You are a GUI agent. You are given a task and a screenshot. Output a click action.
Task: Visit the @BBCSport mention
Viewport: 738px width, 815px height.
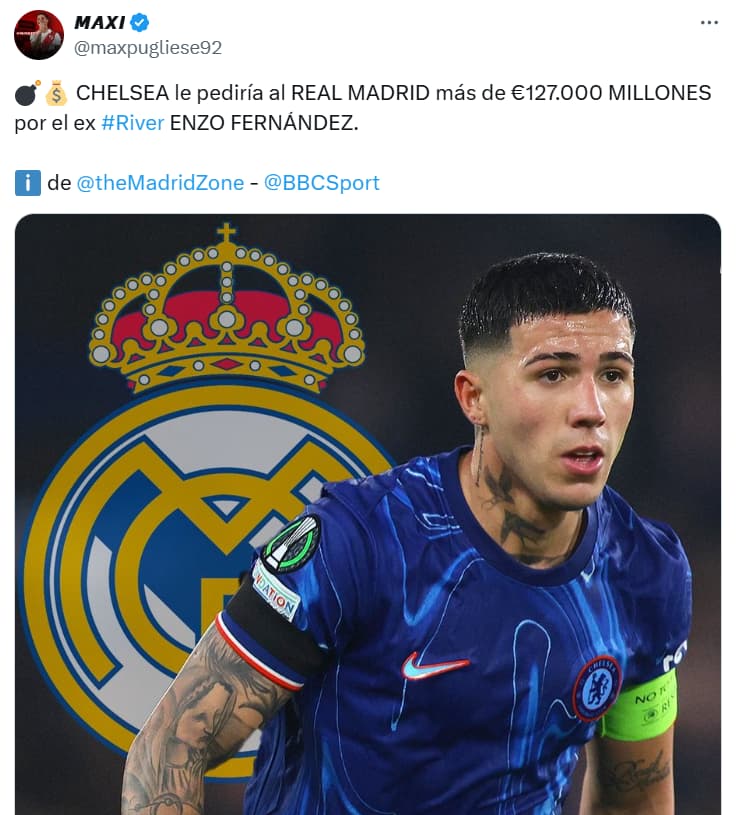coord(322,183)
